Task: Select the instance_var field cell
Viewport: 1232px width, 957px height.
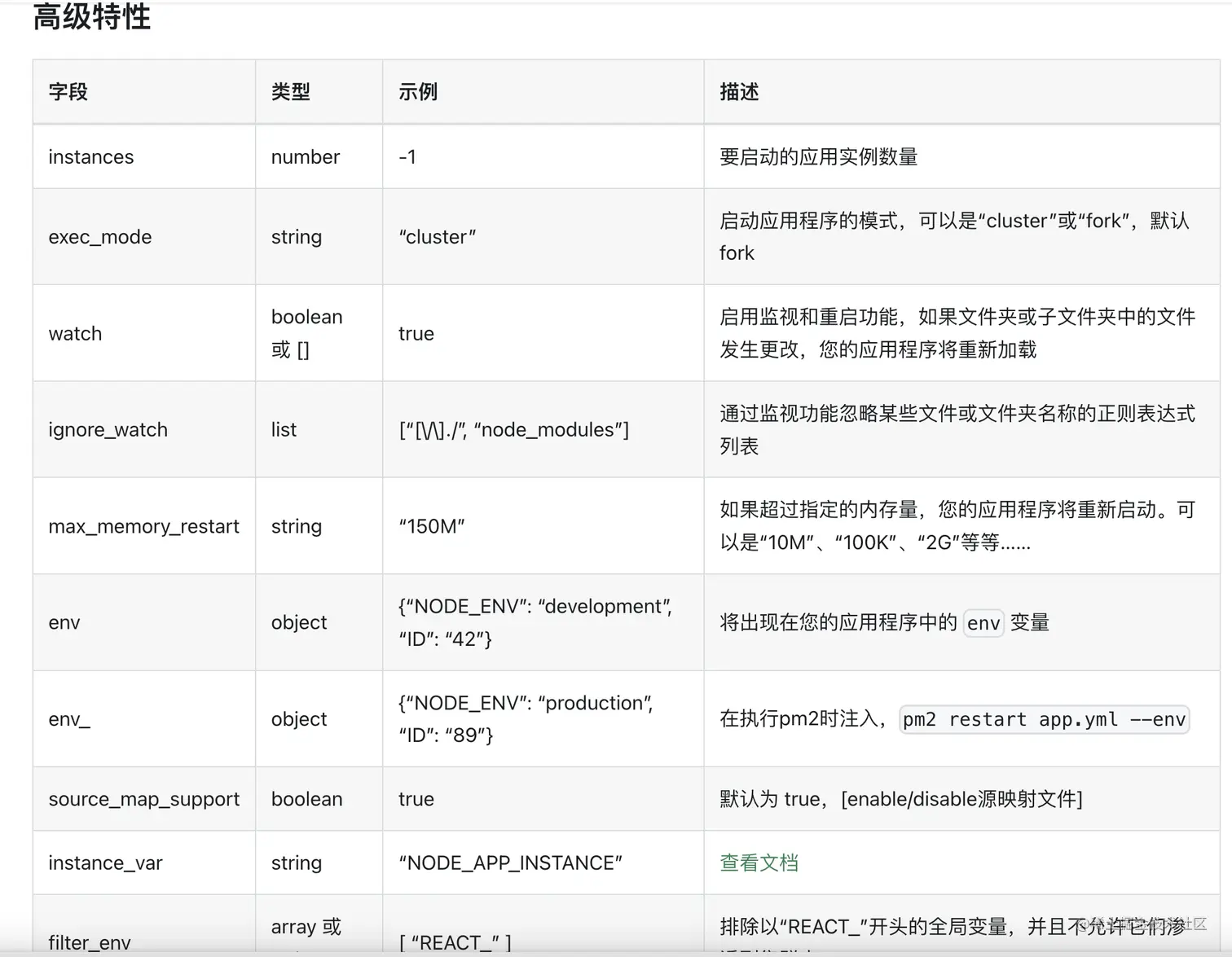Action: tap(105, 863)
